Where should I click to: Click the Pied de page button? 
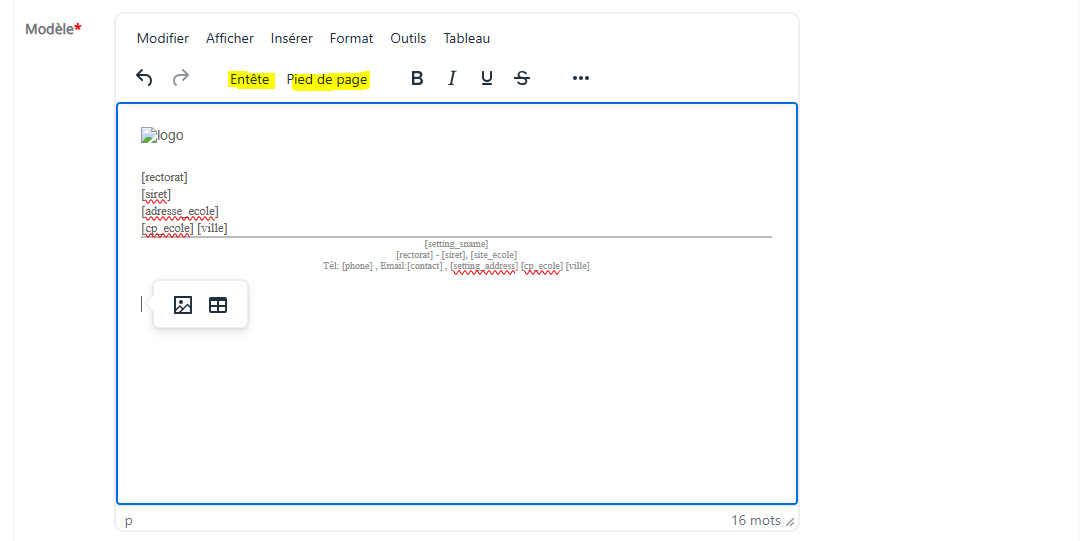click(328, 80)
